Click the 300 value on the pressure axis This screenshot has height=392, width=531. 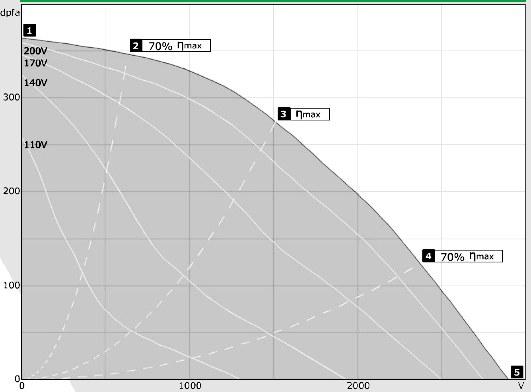[12, 97]
